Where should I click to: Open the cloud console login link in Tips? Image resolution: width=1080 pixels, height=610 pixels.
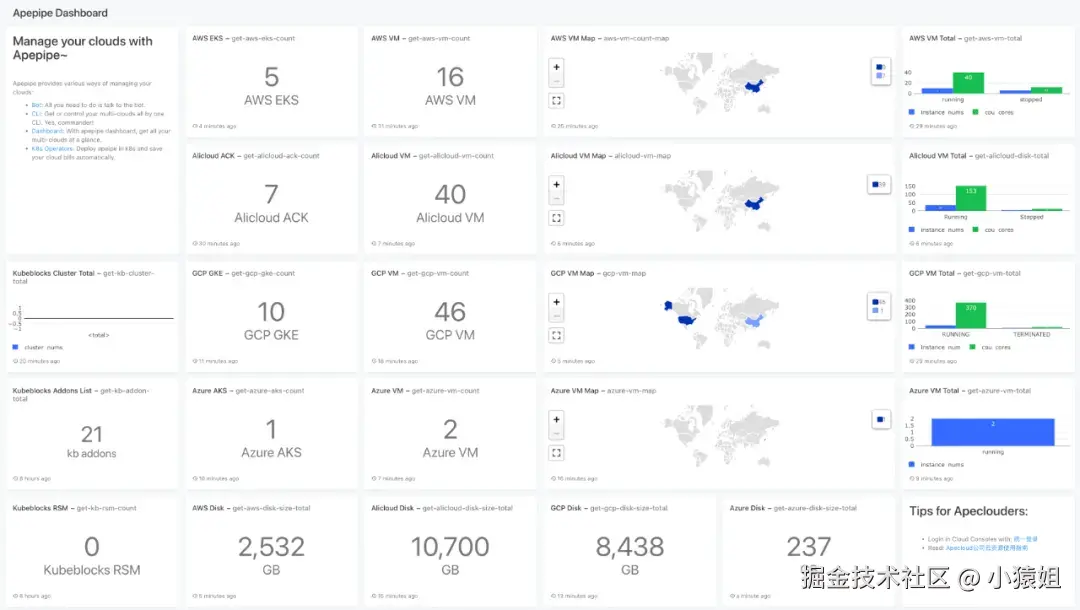[x=1025, y=539]
